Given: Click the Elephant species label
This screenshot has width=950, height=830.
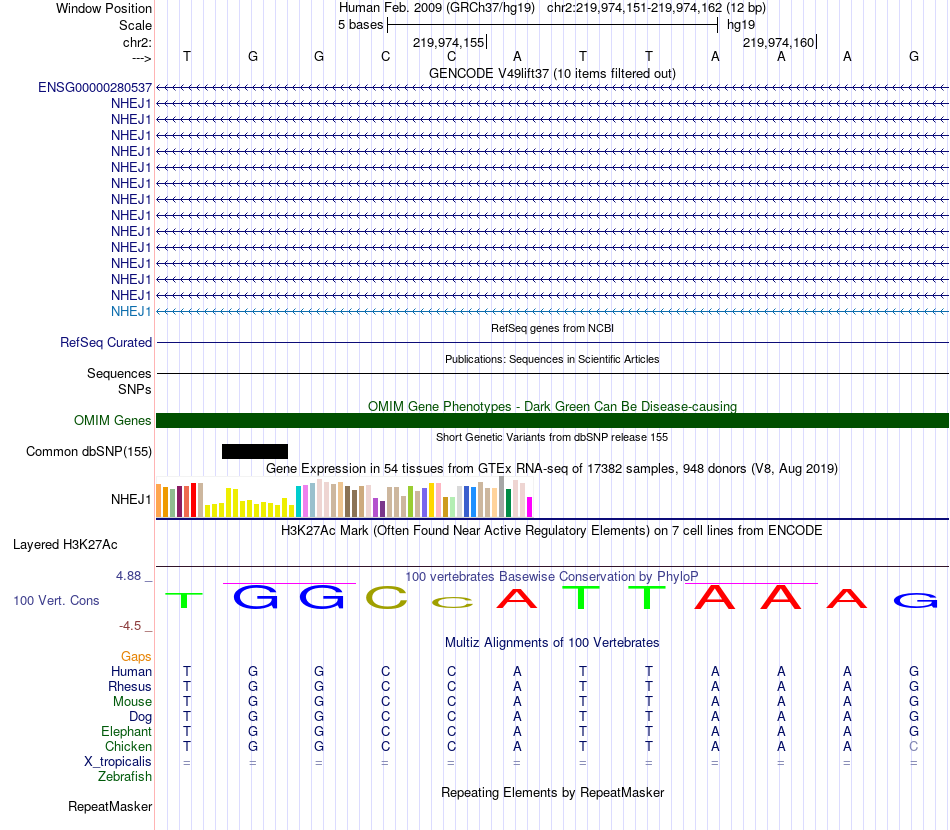Looking at the screenshot, I should (126, 731).
